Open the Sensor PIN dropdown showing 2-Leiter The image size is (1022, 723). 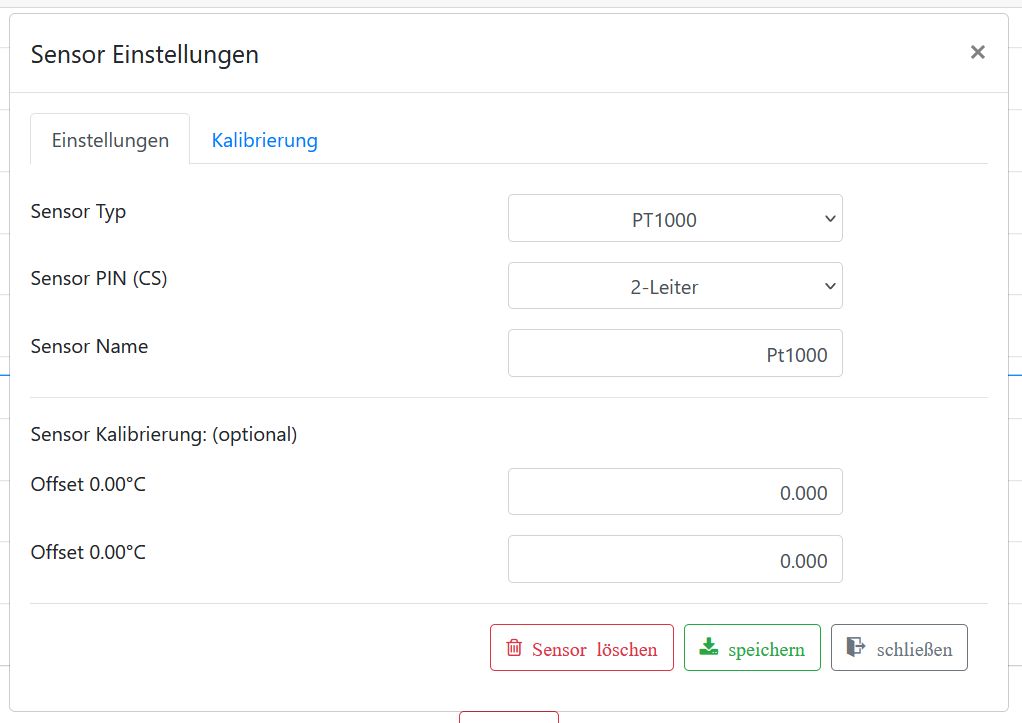pos(675,287)
